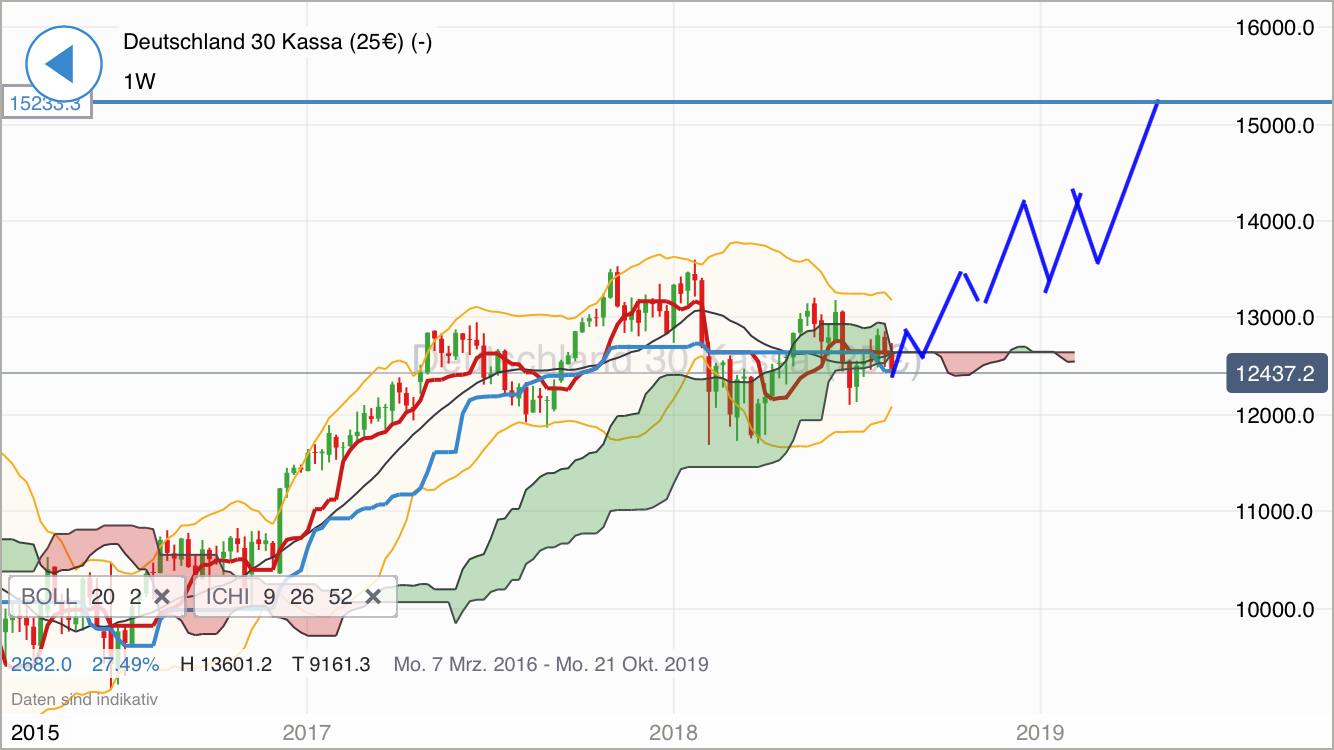Remove the BOLL indicator with its X icon

point(163,596)
